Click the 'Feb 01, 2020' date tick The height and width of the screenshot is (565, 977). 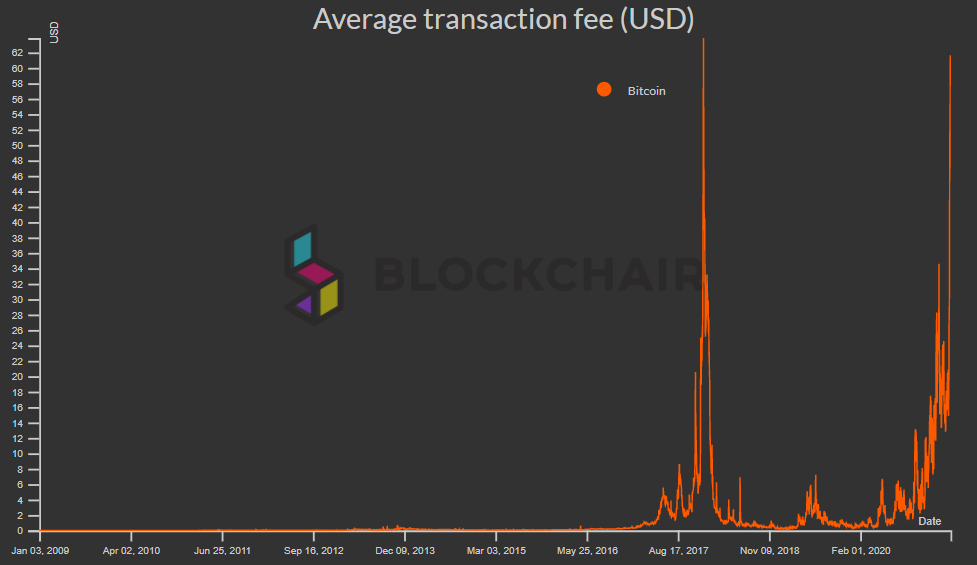860,550
